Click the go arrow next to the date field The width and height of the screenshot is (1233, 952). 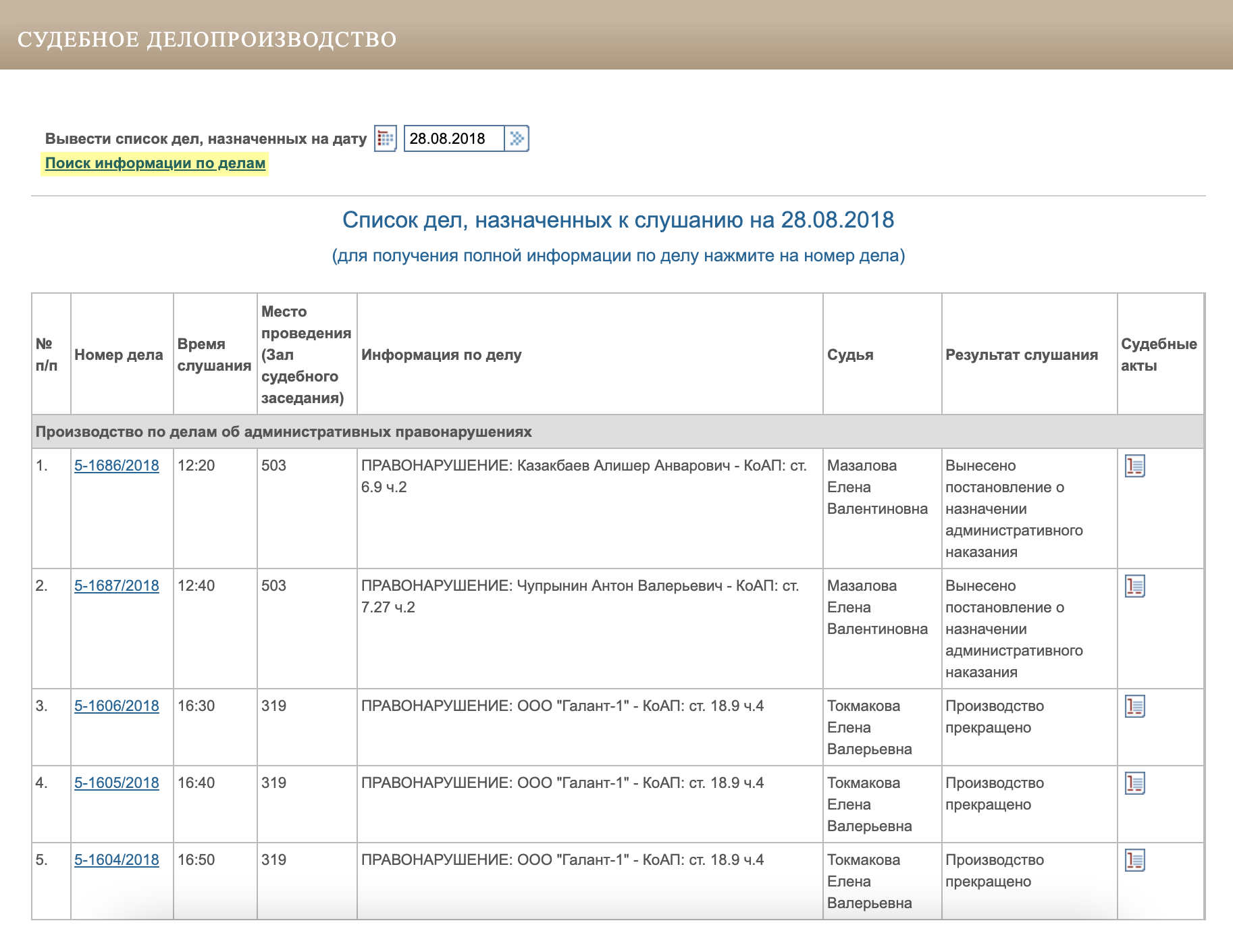[517, 138]
